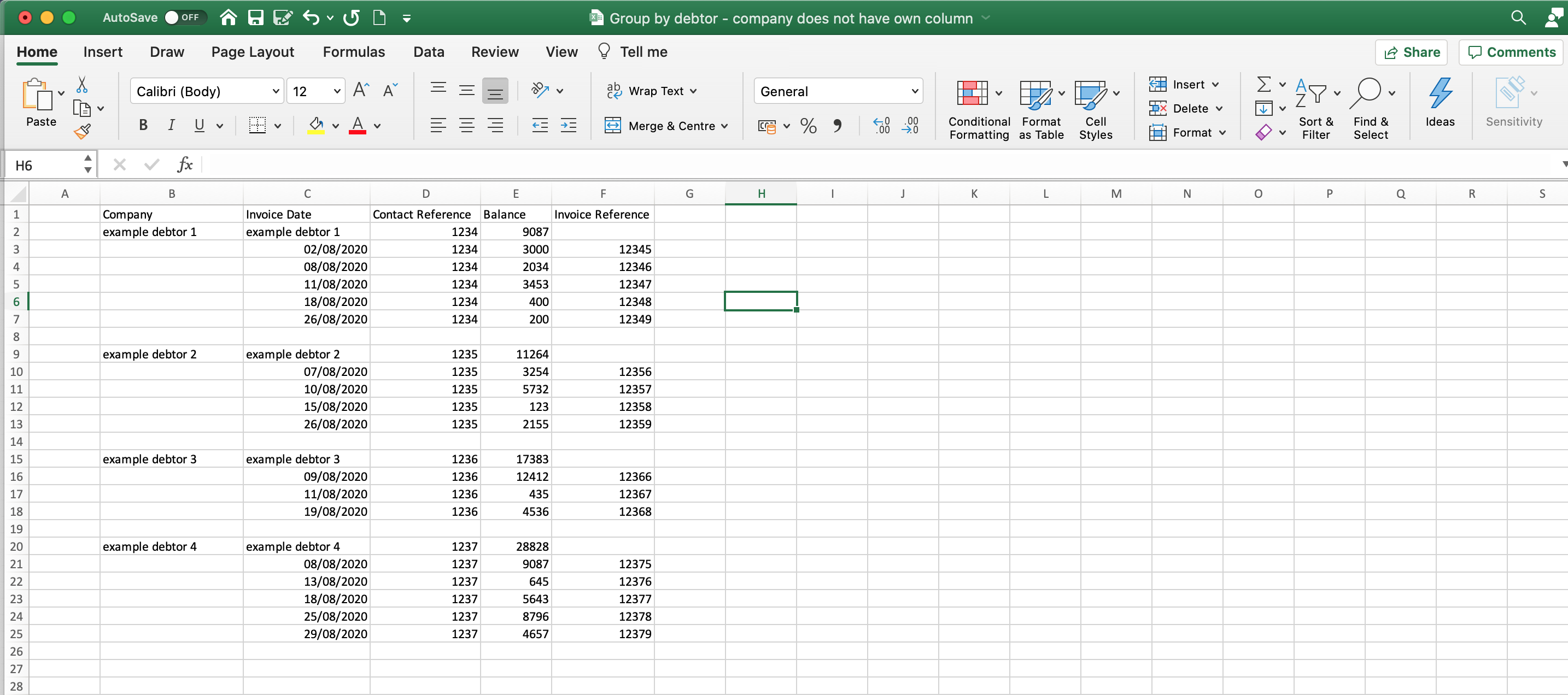Screen dimensions: 1568x695
Task: Apply Percent Style format
Action: pos(809,125)
